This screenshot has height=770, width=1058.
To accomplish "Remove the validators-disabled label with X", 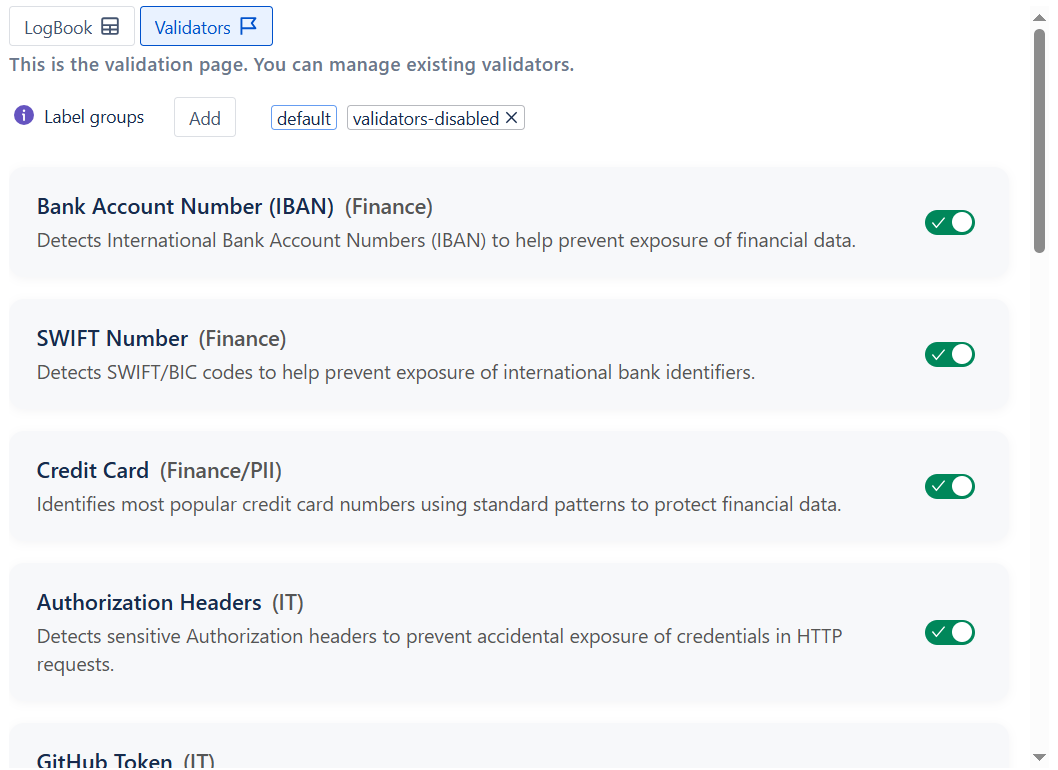I will pyautogui.click(x=512, y=118).
